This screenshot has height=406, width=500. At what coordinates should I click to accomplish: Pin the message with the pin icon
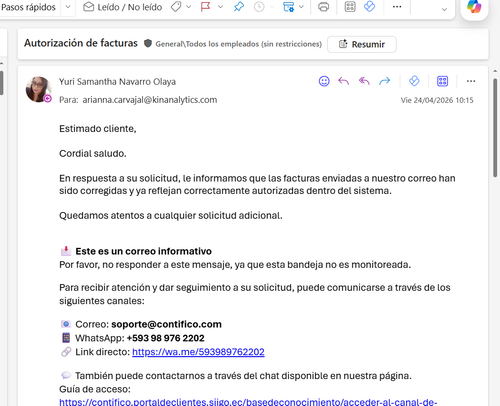(x=239, y=7)
